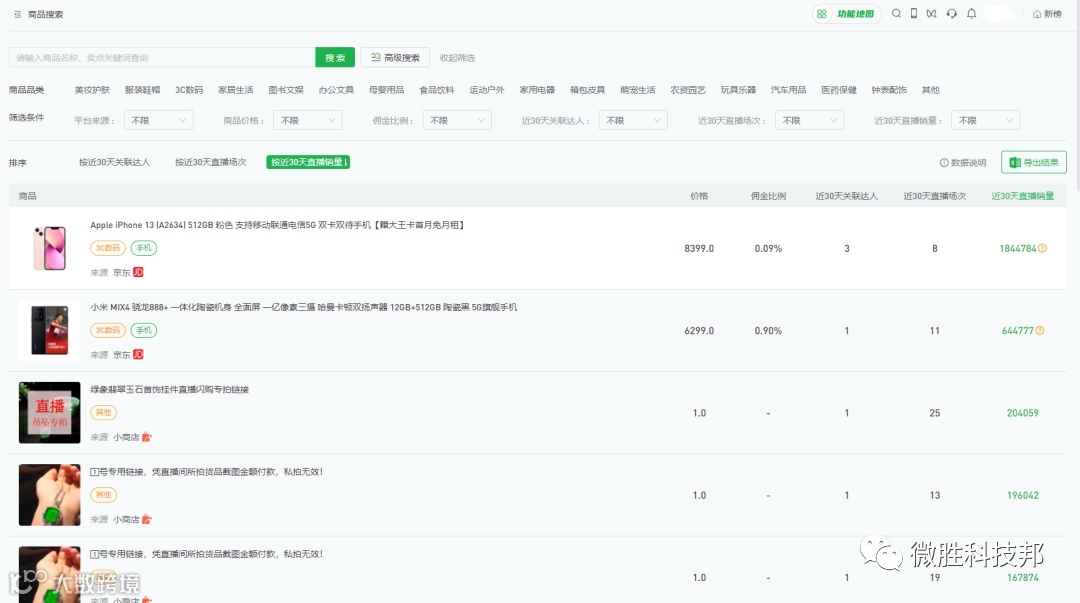This screenshot has height=603, width=1080.
Task: Select the 钟表配饰 category
Action: [889, 90]
